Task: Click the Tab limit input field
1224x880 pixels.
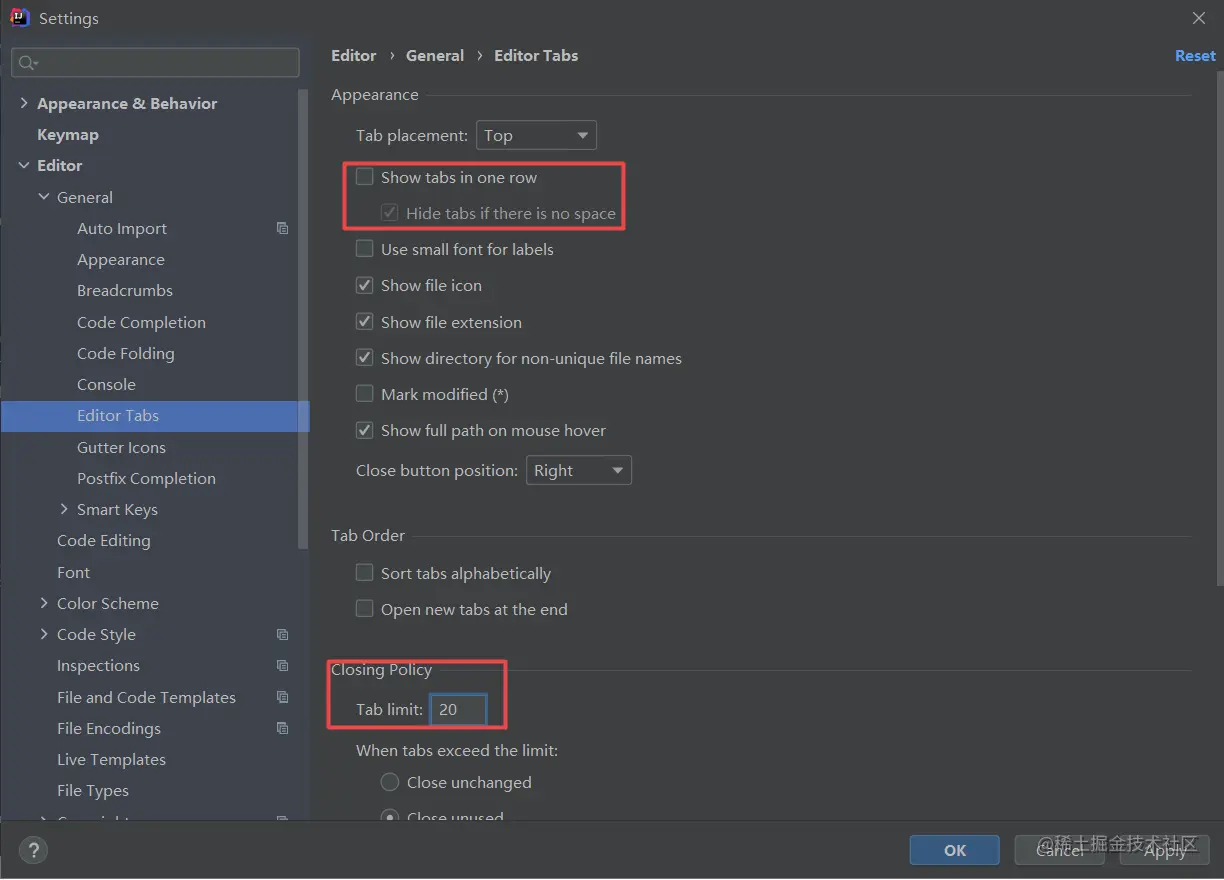Action: 458,710
